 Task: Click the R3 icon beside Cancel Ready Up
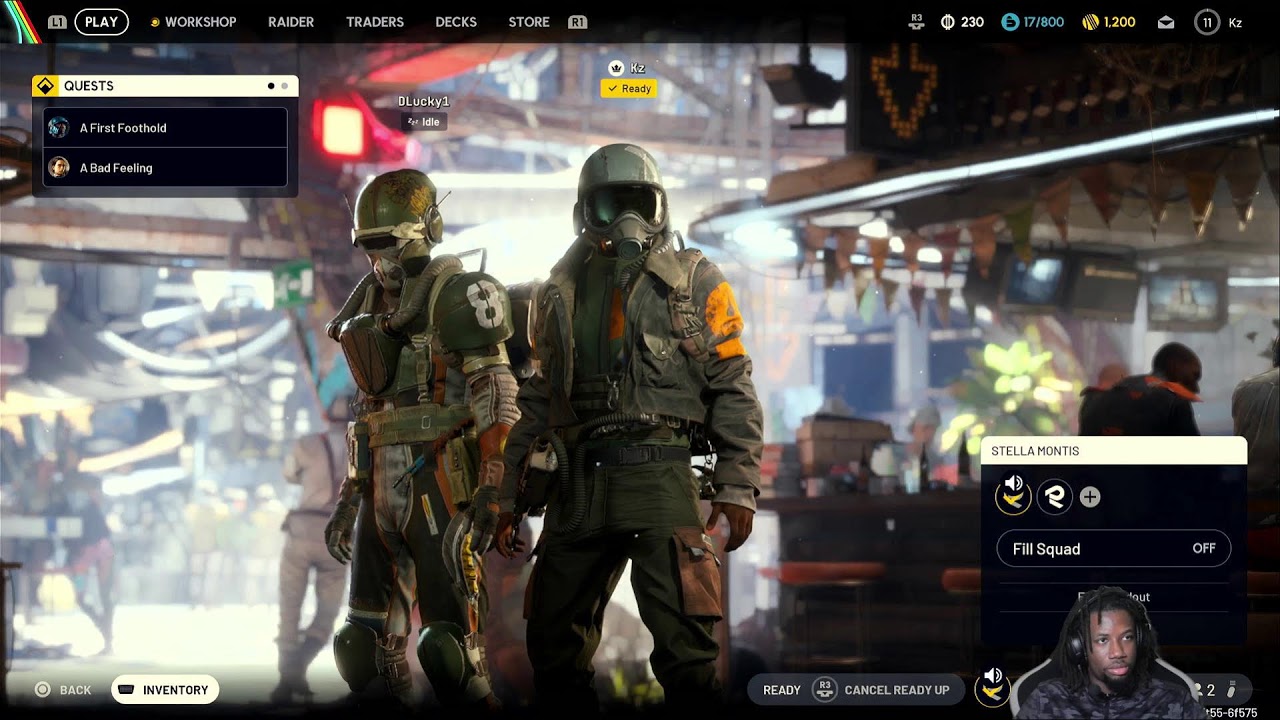825,689
